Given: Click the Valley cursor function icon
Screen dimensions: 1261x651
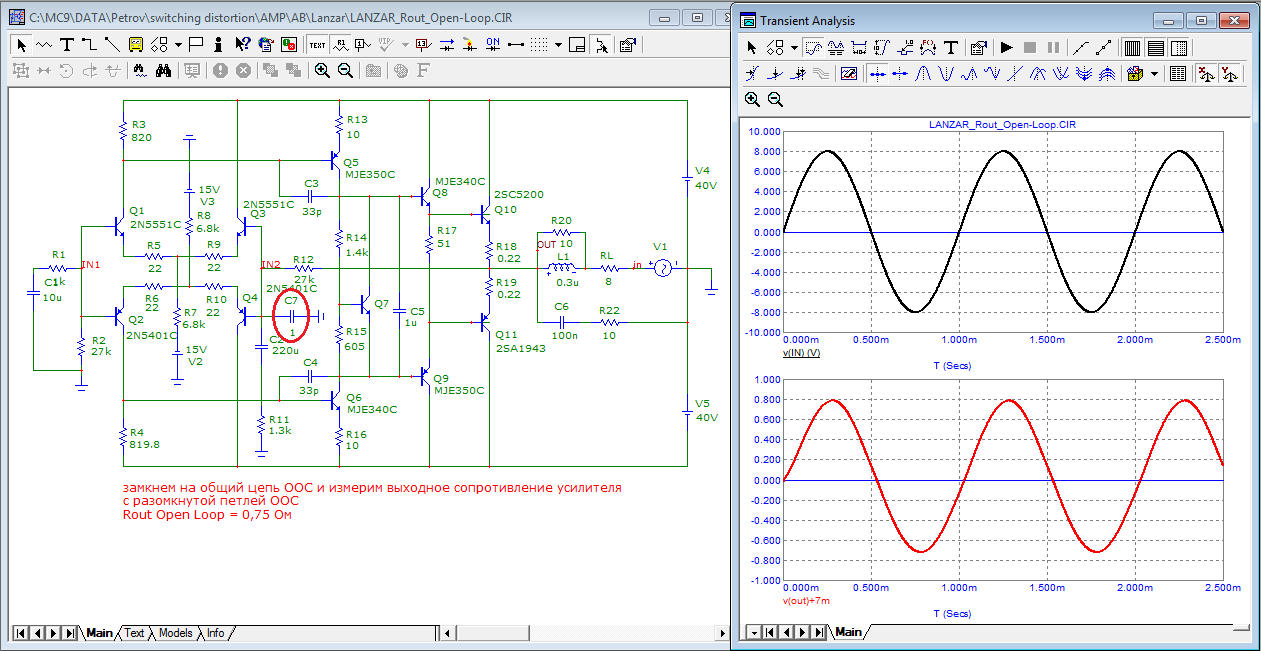Looking at the screenshot, I should (946, 73).
